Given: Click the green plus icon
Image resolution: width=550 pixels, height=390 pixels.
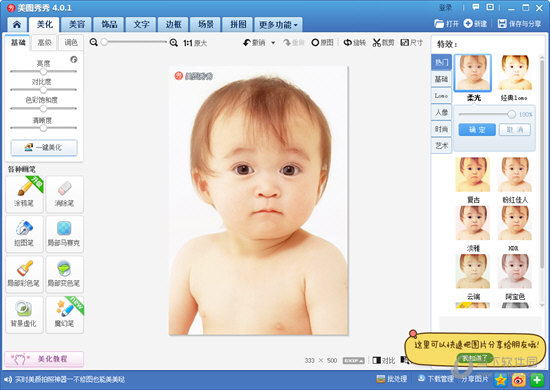Looking at the screenshot, I should pos(537,379).
